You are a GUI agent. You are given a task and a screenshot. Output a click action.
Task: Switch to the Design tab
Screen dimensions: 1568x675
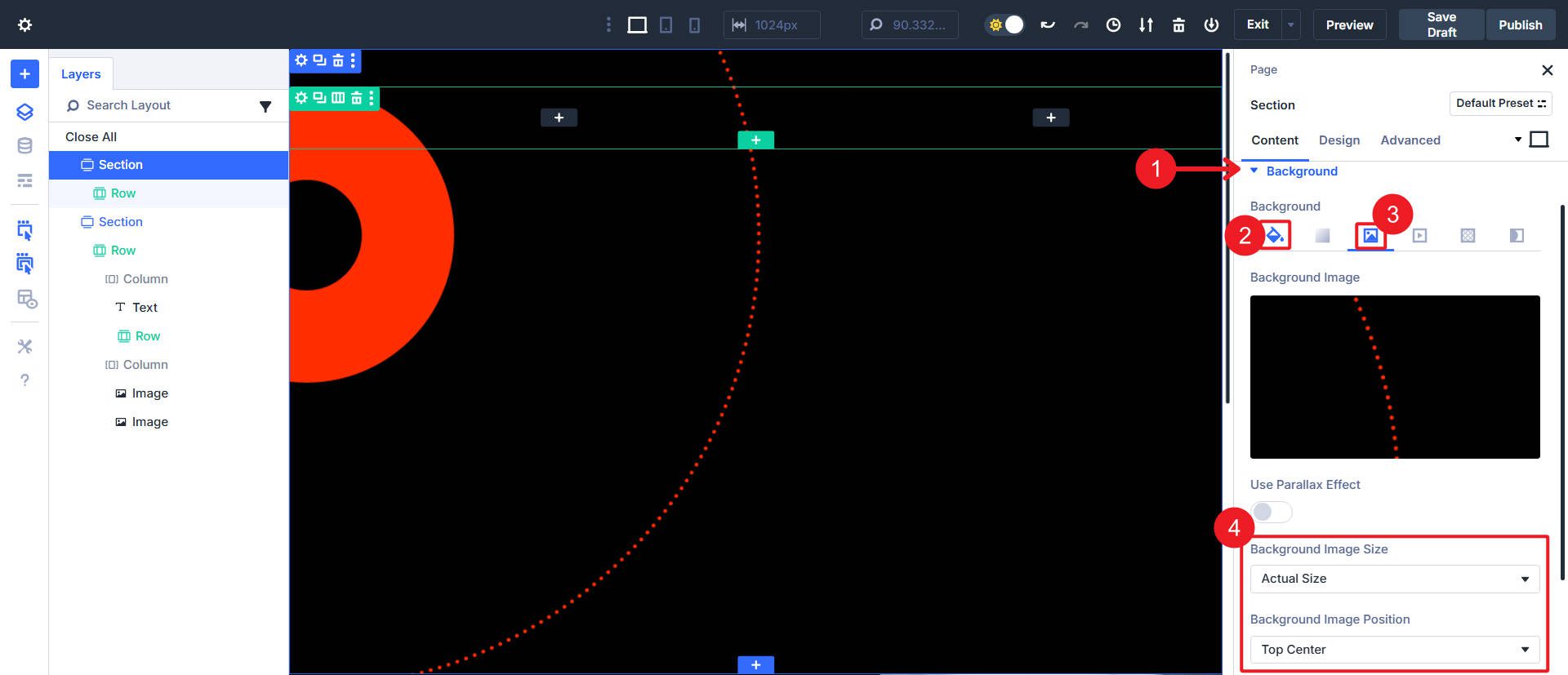(1339, 140)
